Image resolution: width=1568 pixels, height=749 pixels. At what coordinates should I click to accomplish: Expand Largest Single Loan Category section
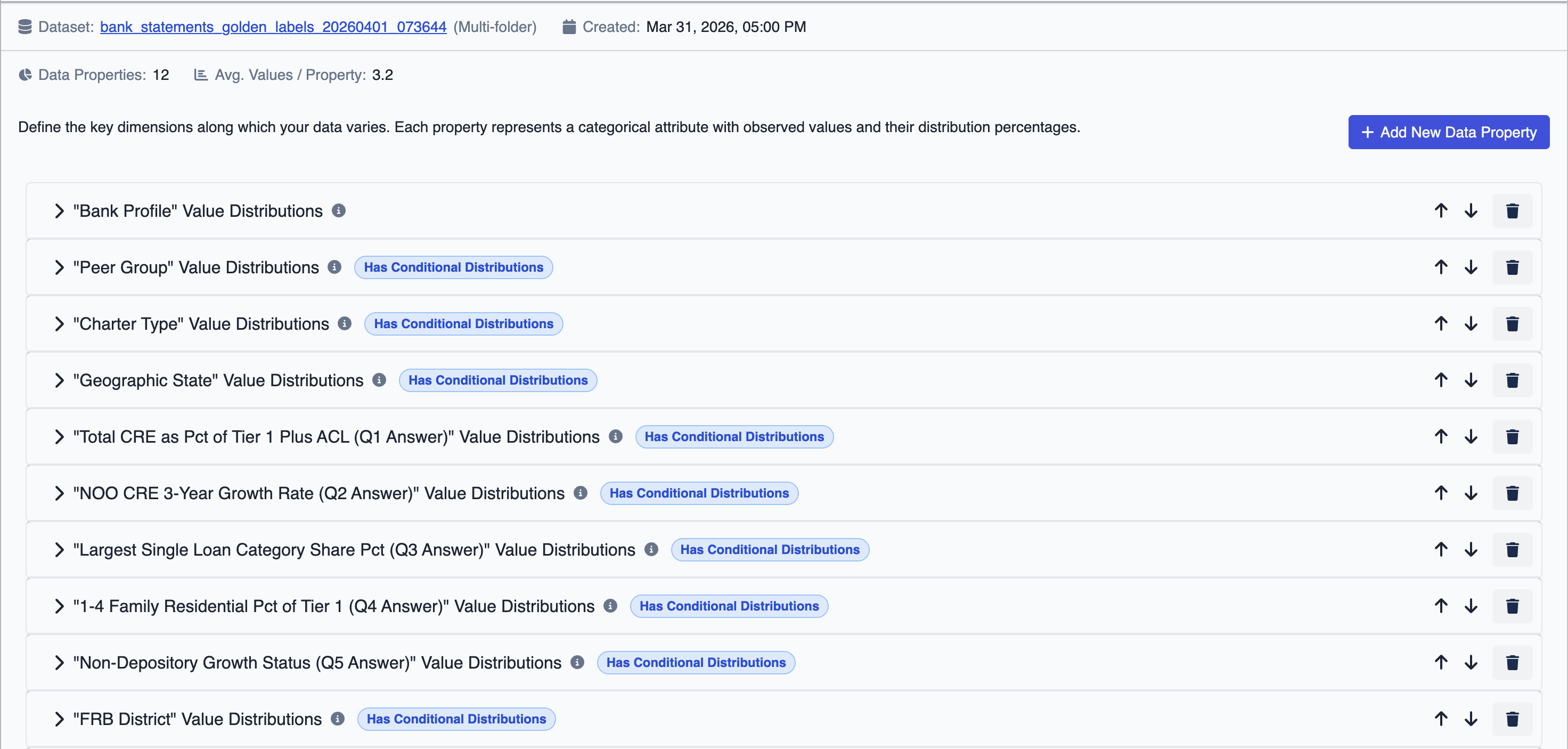coord(59,550)
